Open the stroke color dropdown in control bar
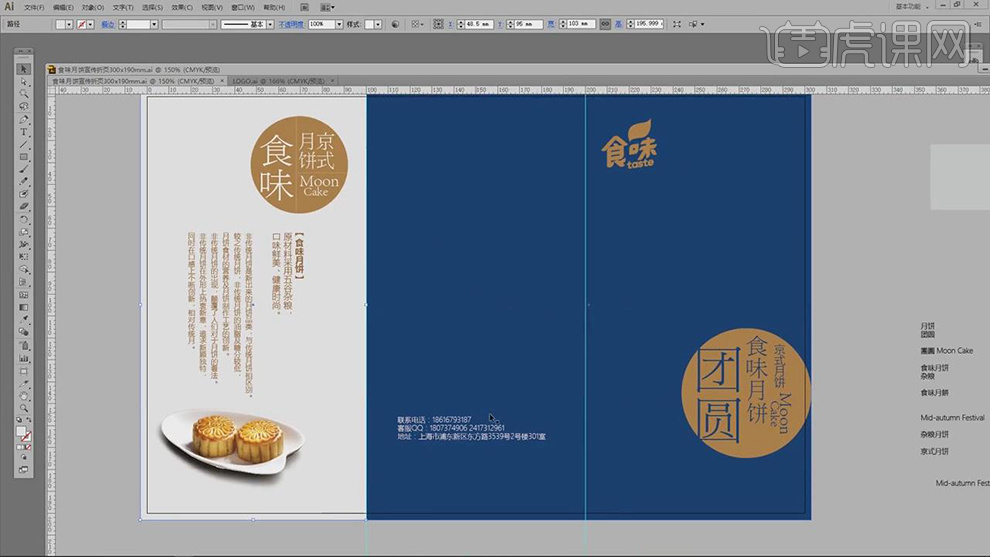Image resolution: width=990 pixels, height=557 pixels. coord(90,24)
